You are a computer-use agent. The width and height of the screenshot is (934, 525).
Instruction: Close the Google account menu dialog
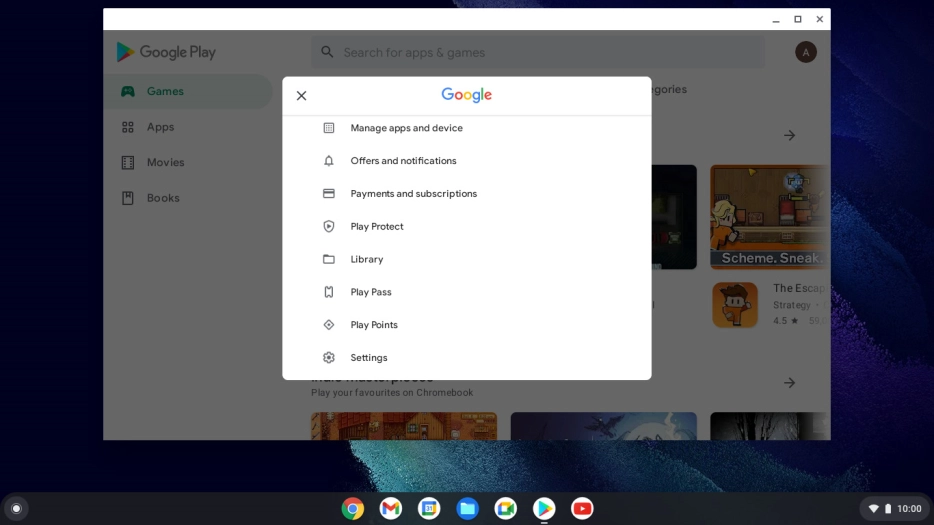(x=301, y=95)
